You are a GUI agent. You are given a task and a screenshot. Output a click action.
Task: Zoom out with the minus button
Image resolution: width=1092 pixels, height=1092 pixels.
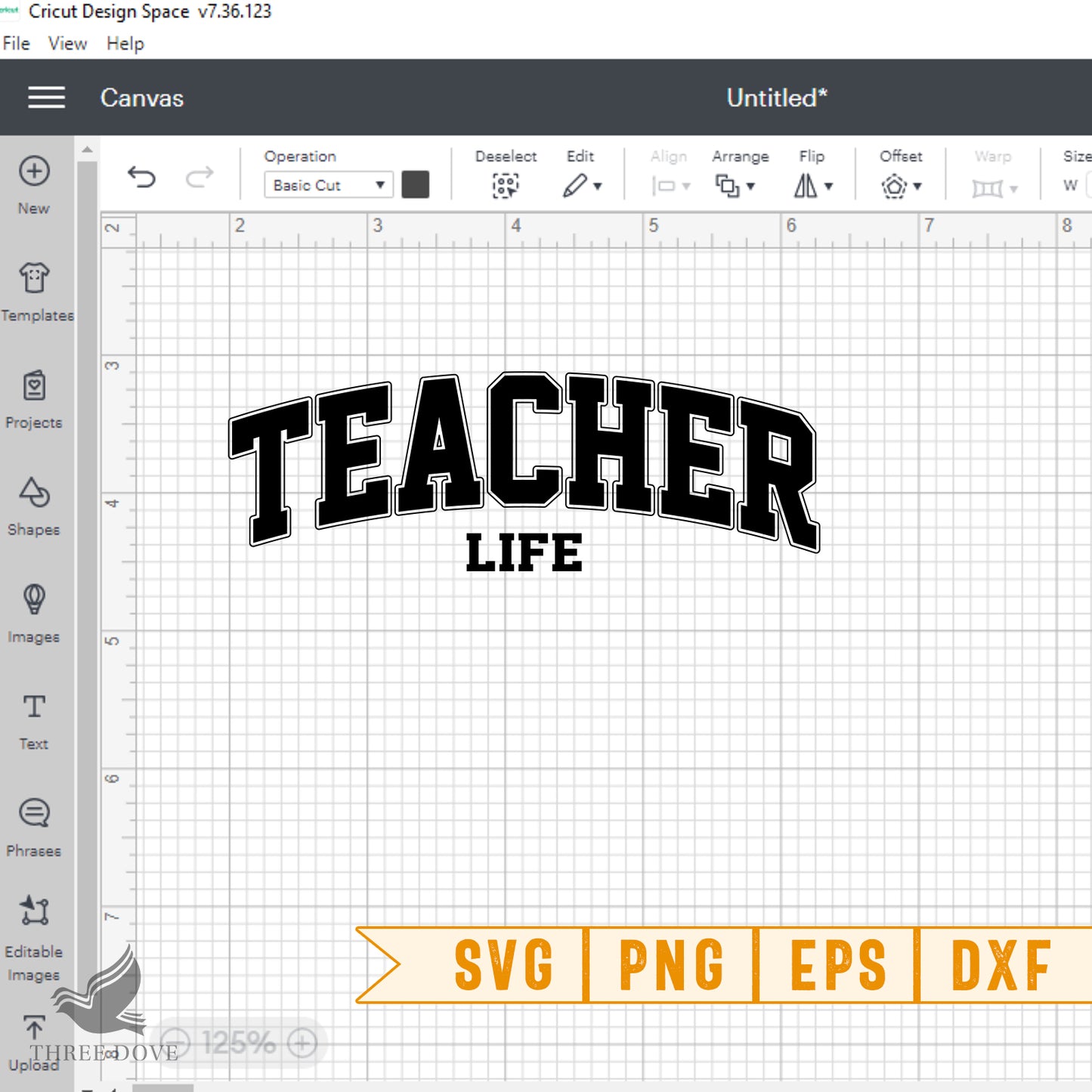(176, 1044)
